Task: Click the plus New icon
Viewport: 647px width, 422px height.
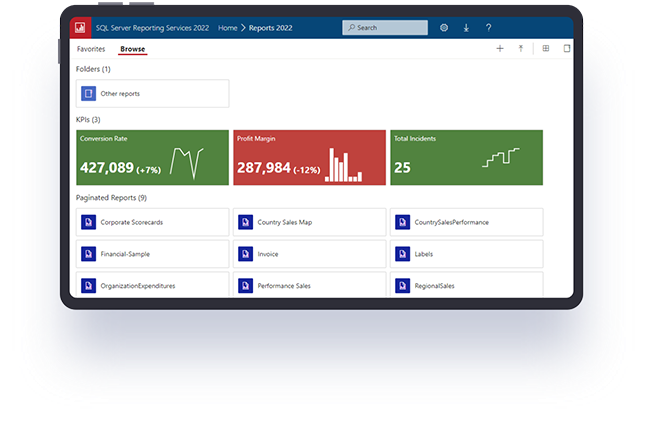Action: point(500,49)
